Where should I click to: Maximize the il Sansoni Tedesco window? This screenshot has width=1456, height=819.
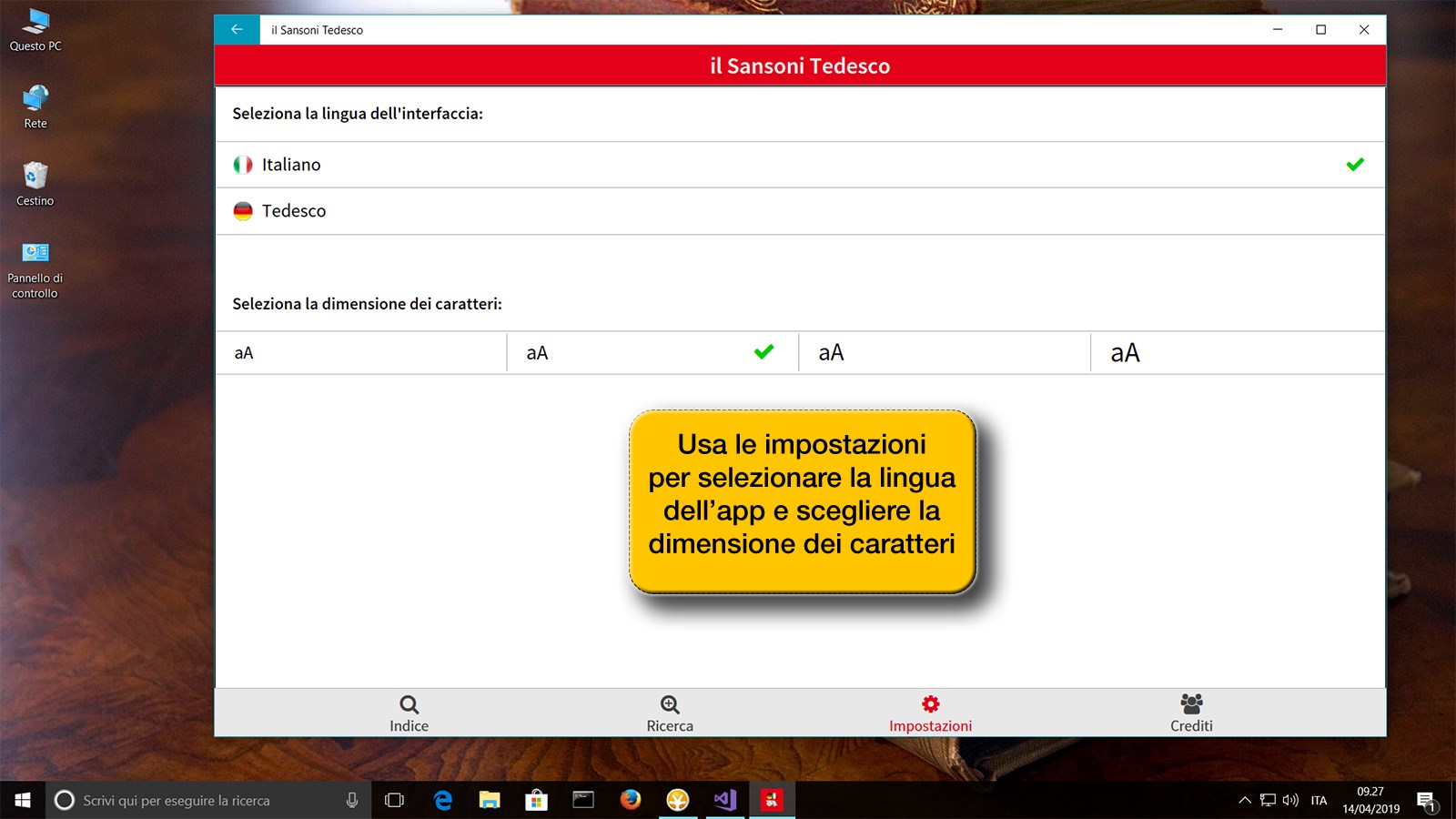[x=1320, y=30]
